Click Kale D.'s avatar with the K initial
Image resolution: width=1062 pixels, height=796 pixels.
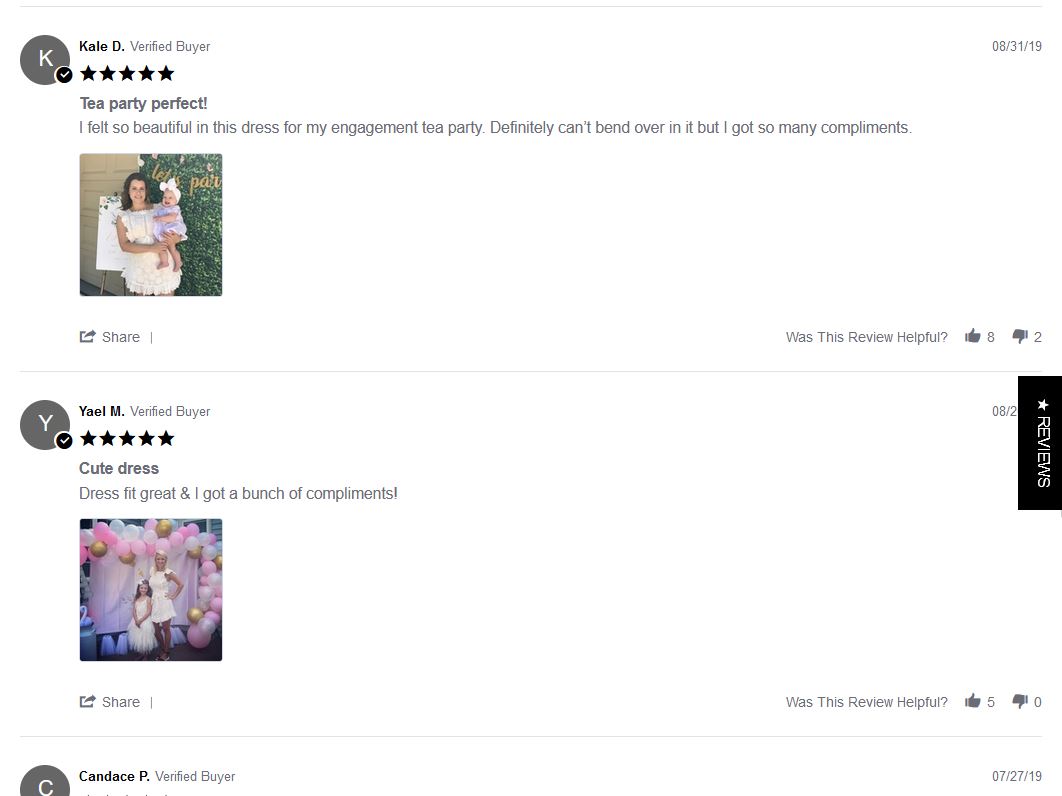click(x=45, y=60)
